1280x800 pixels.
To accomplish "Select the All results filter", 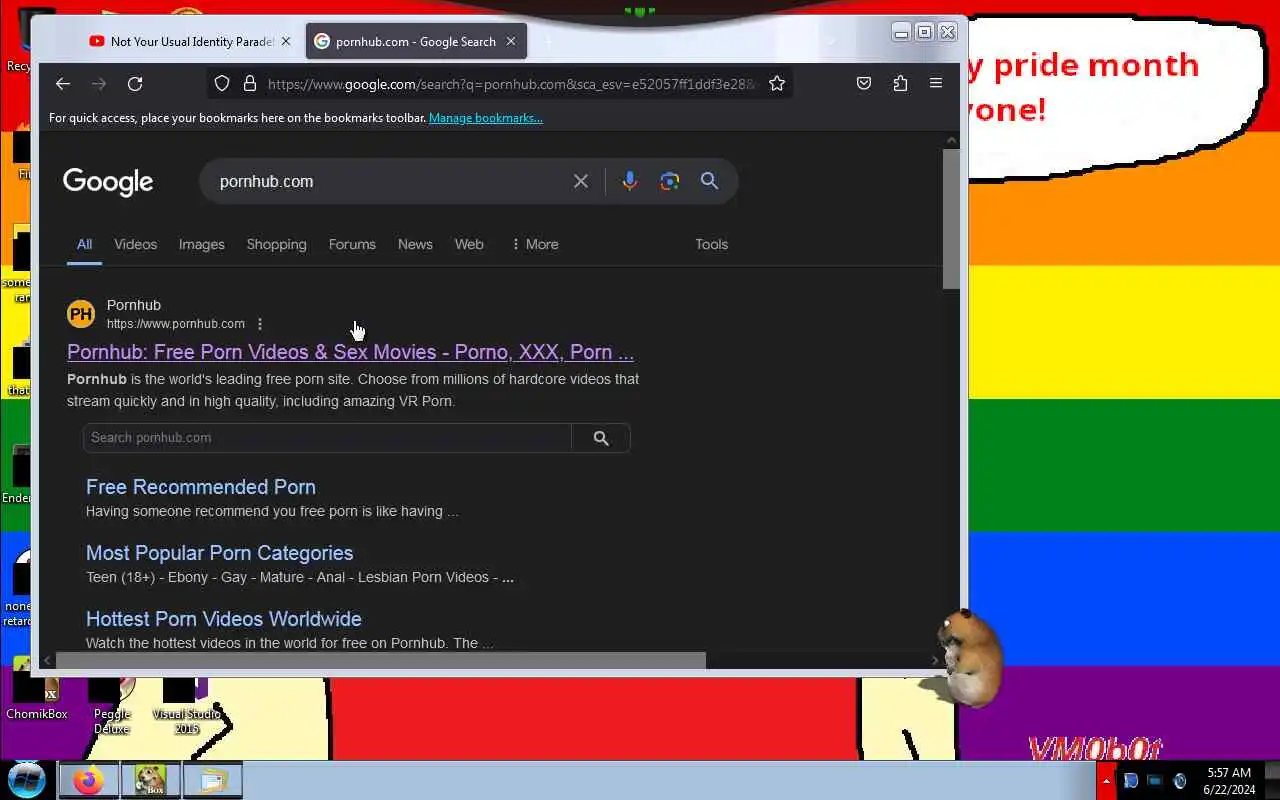I will [84, 244].
